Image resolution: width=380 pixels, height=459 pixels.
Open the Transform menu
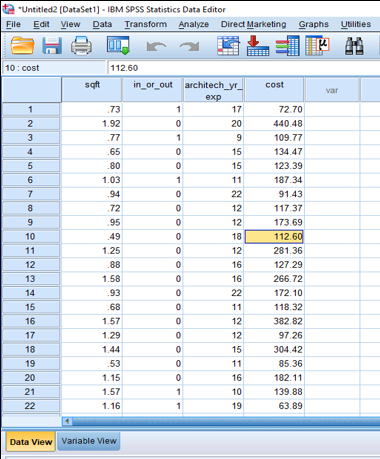tap(146, 24)
